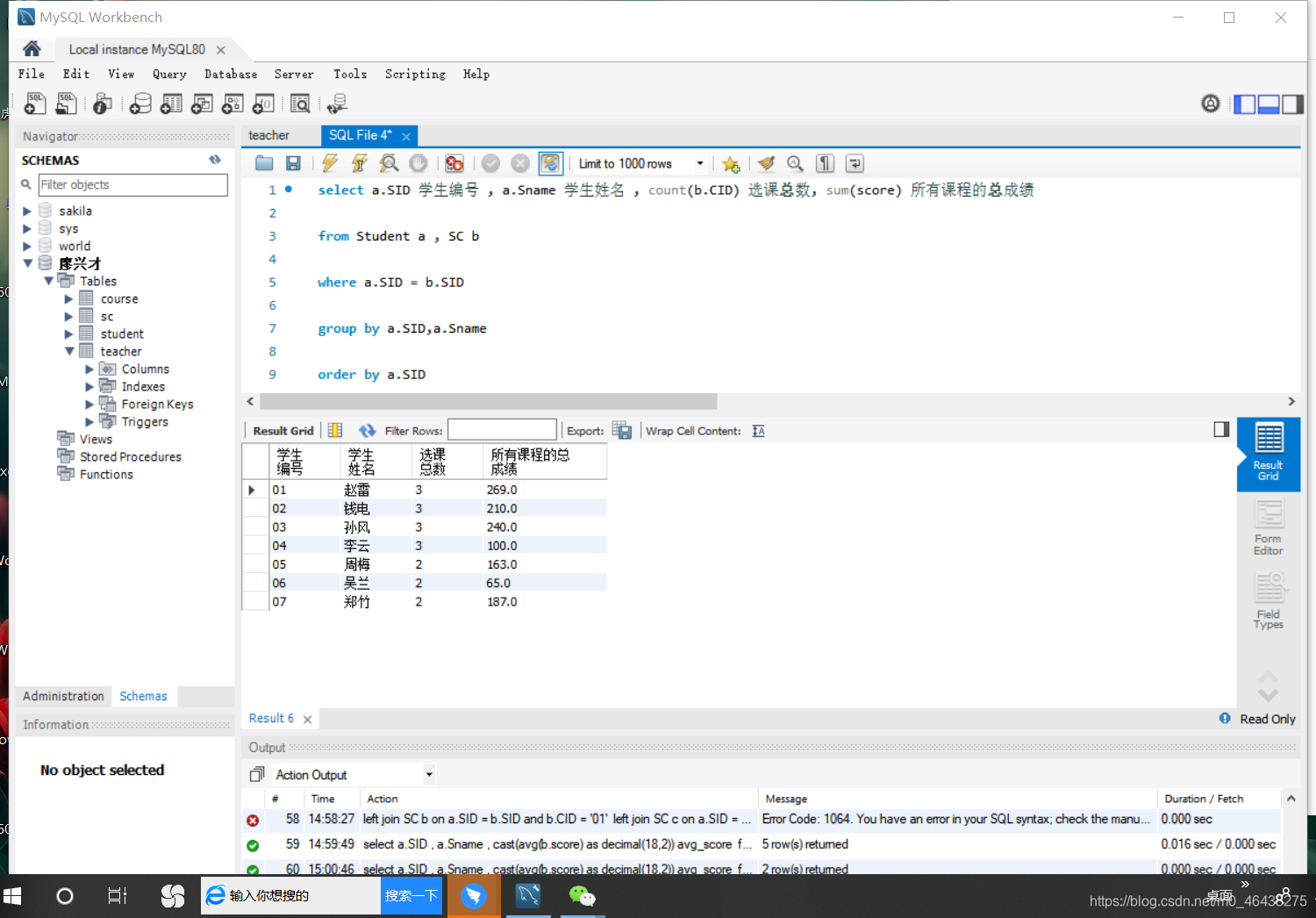Expand the student table

69,333
